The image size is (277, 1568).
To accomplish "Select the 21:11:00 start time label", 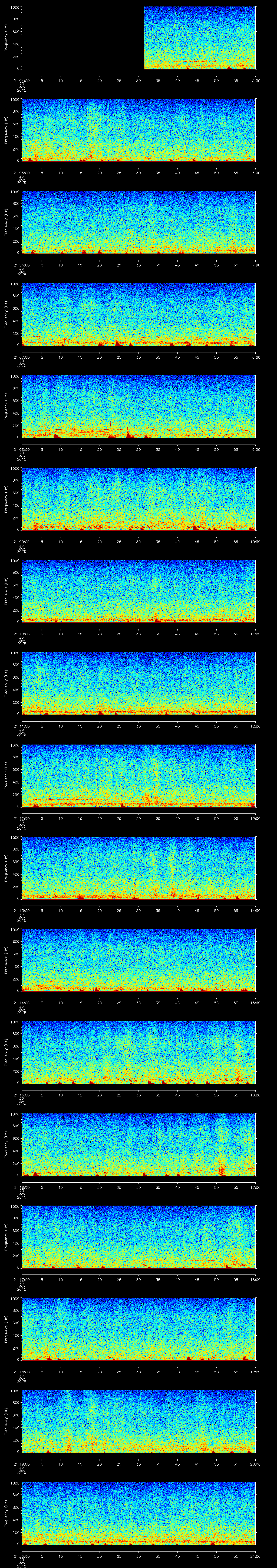I will (21, 726).
